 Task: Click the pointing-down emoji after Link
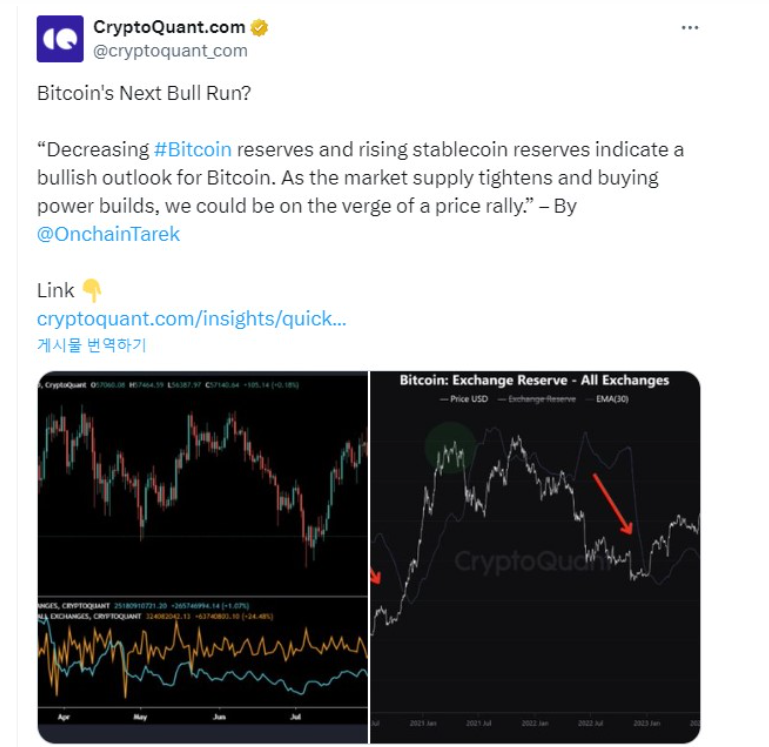[x=91, y=291]
